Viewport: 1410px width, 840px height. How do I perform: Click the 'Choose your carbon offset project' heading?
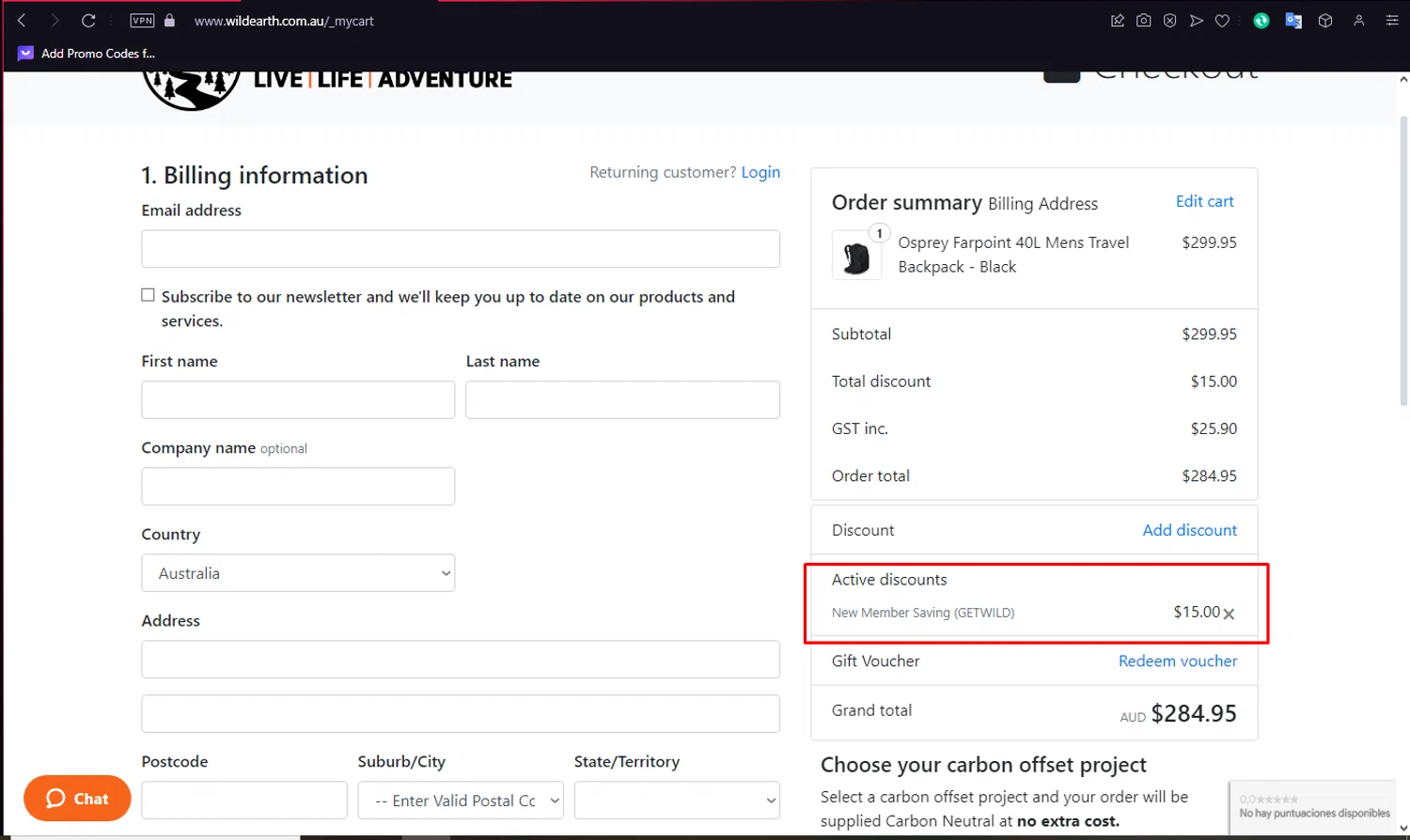pyautogui.click(x=983, y=765)
